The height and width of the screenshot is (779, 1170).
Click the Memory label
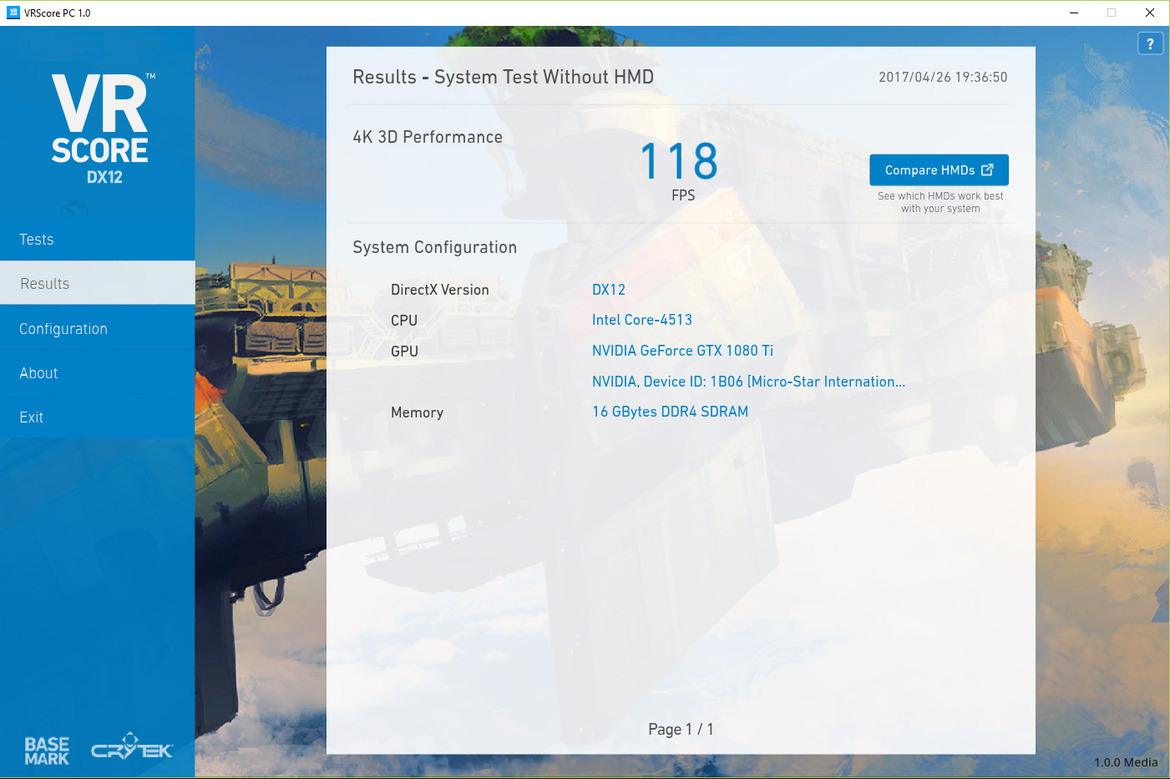click(416, 412)
